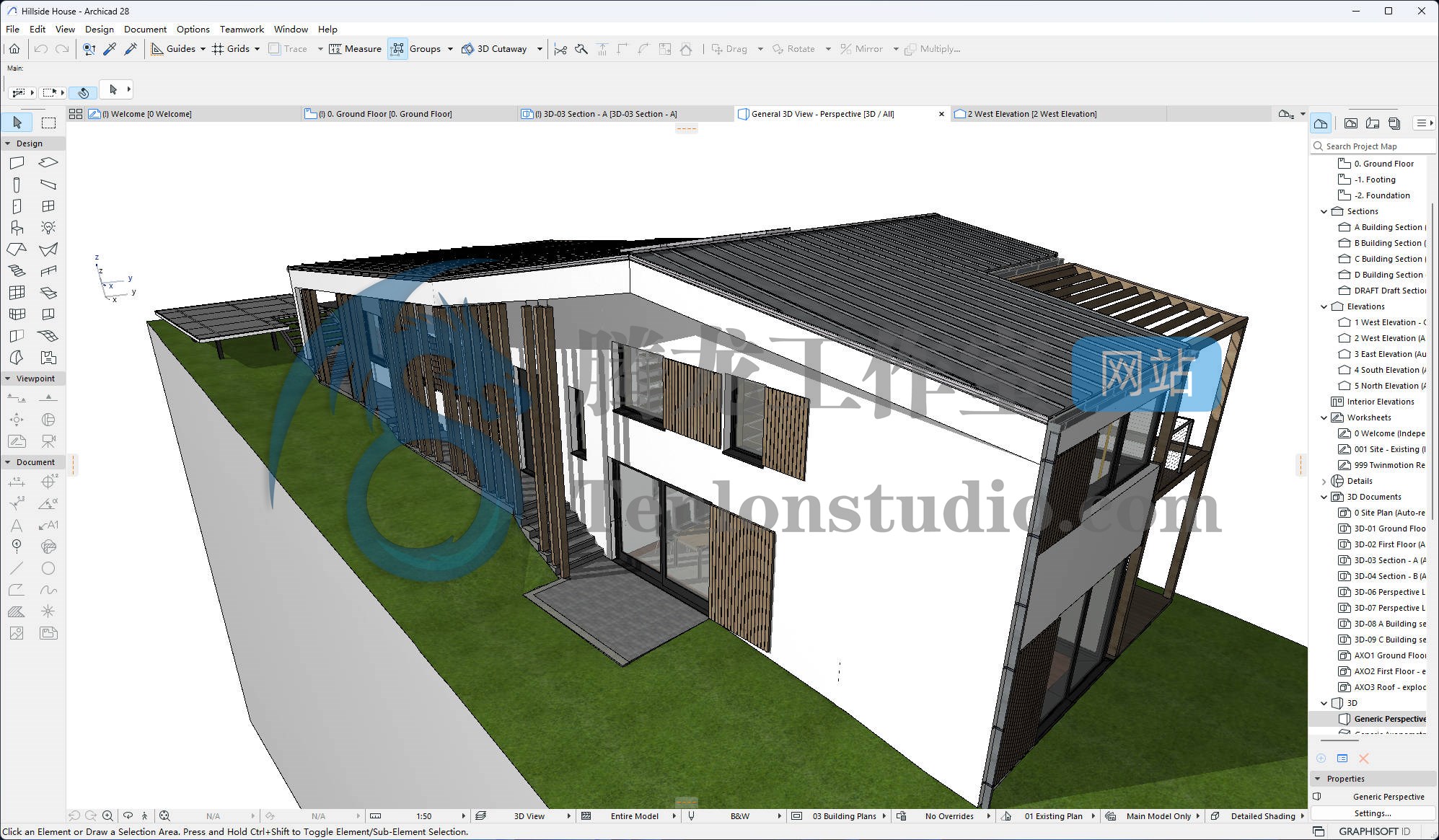1439x840 pixels.
Task: Toggle the Trace reference button
Action: point(288,49)
